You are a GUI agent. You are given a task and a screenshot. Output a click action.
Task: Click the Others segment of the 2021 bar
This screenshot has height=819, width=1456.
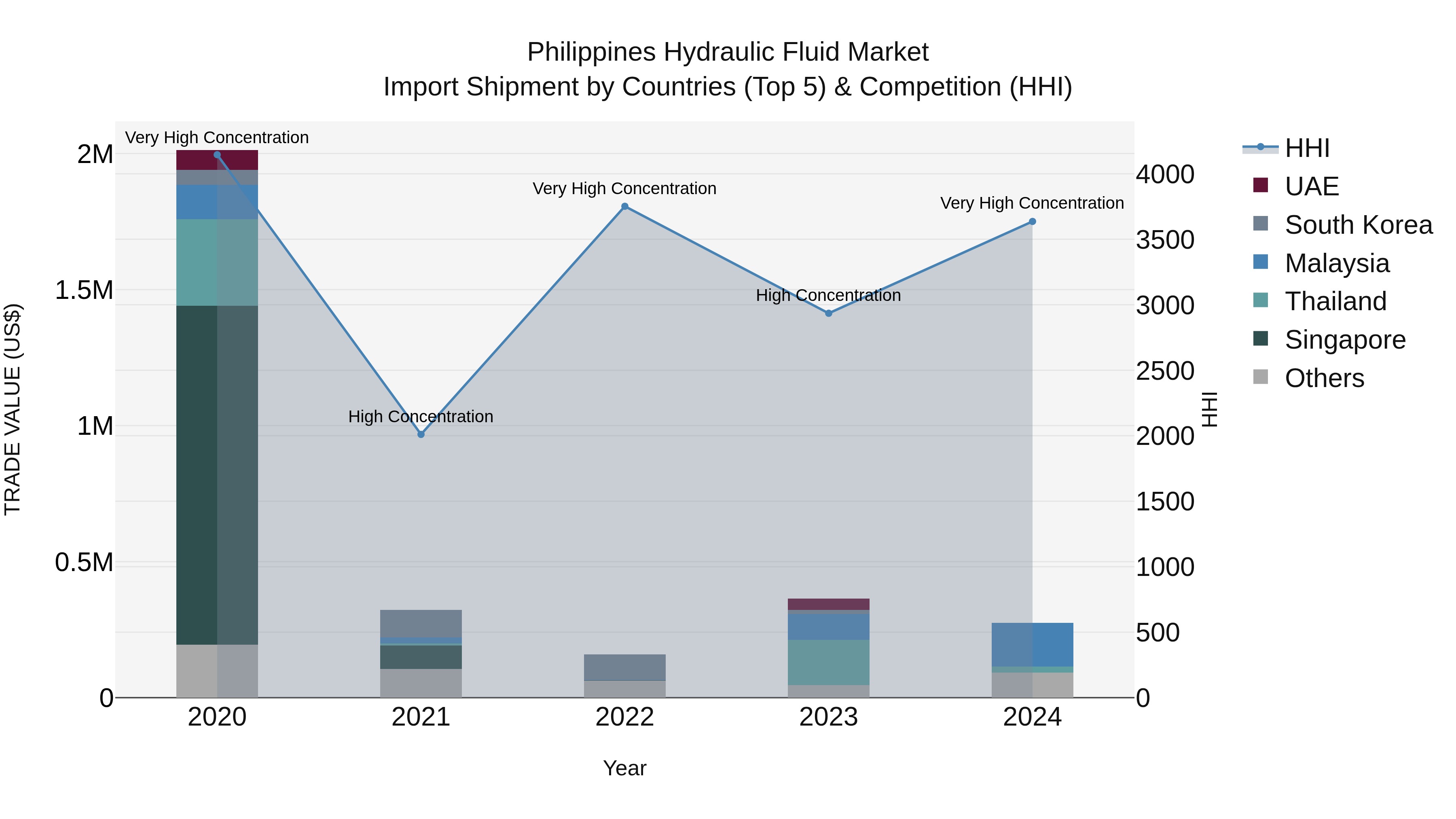tap(421, 683)
